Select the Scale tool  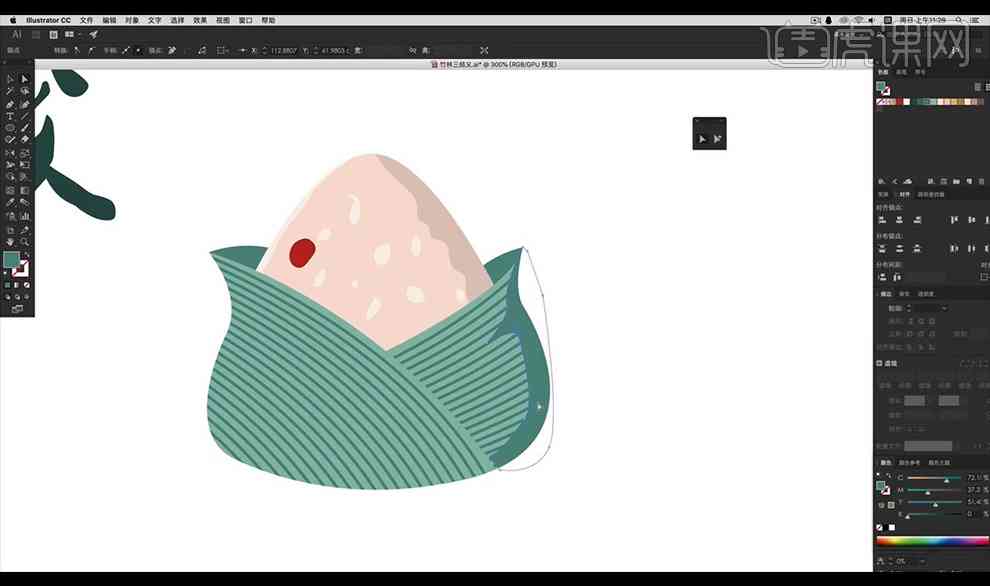tap(25, 153)
